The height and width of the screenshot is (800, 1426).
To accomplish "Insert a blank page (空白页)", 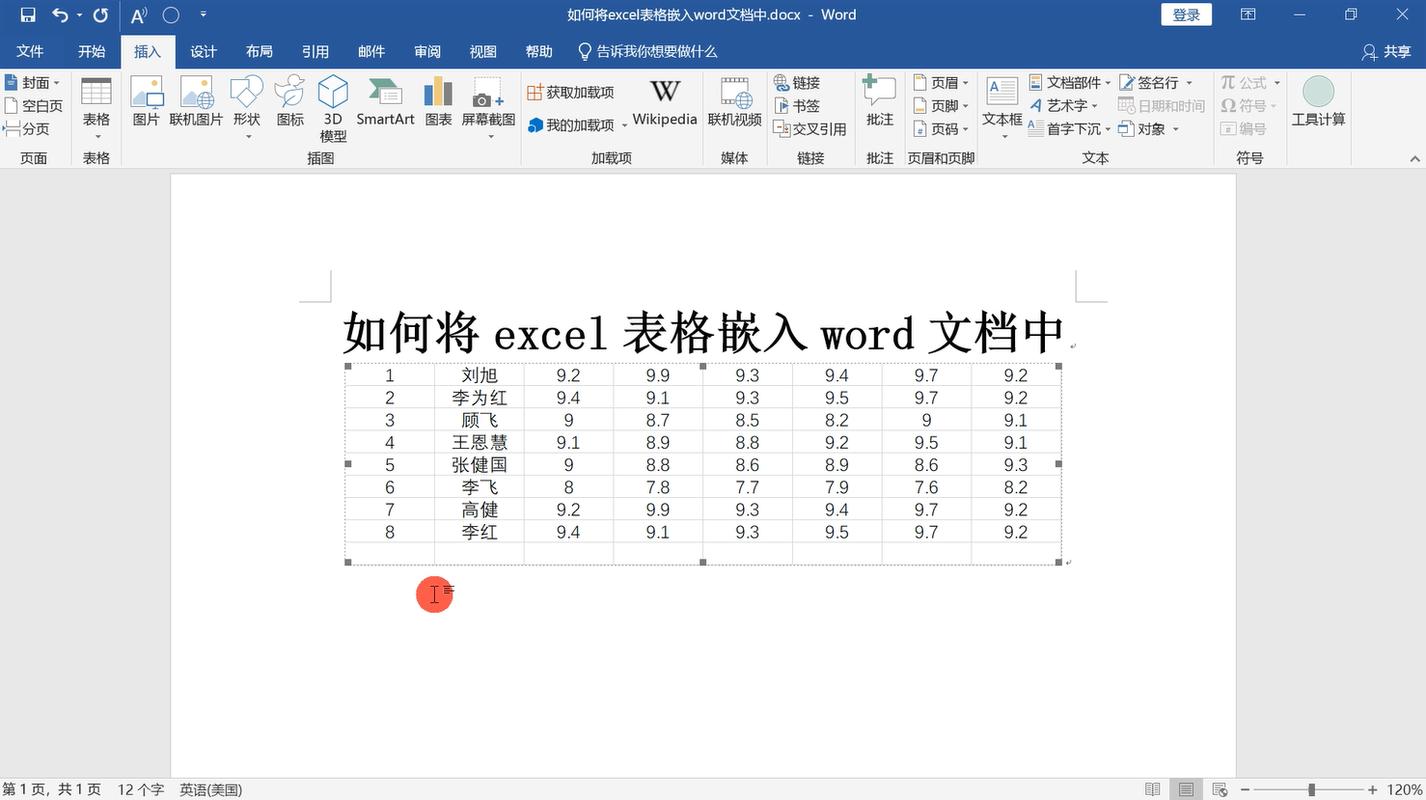I will click(33, 105).
